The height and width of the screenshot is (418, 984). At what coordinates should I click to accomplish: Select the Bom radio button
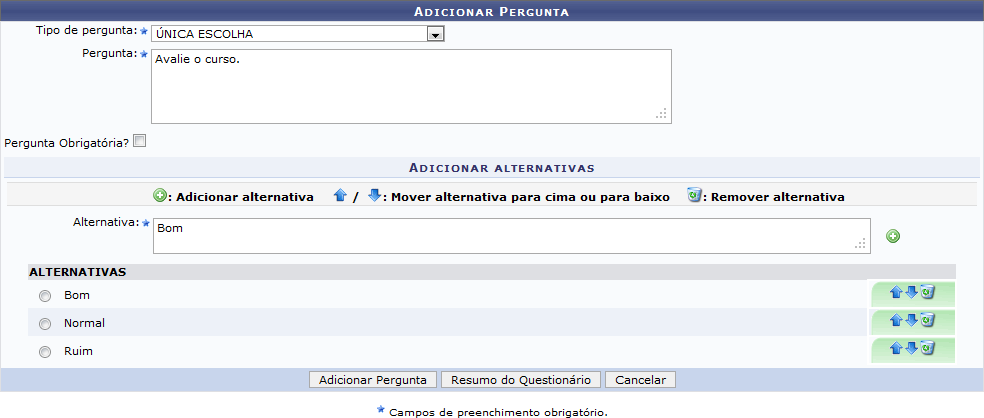pos(44,296)
